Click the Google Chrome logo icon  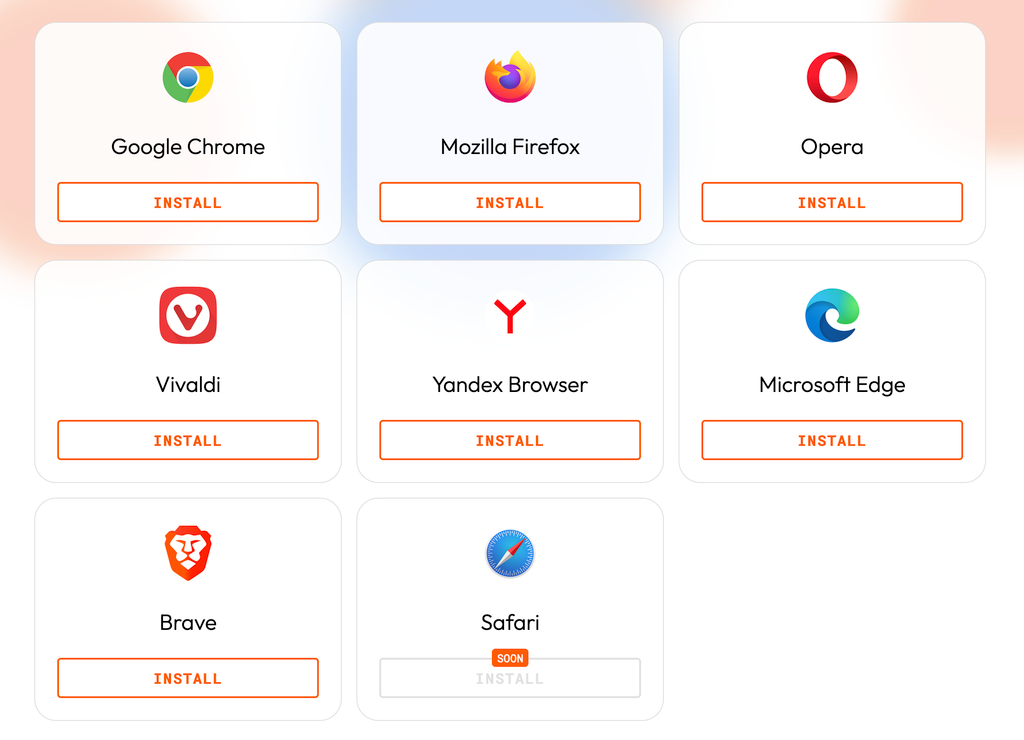[x=188, y=78]
